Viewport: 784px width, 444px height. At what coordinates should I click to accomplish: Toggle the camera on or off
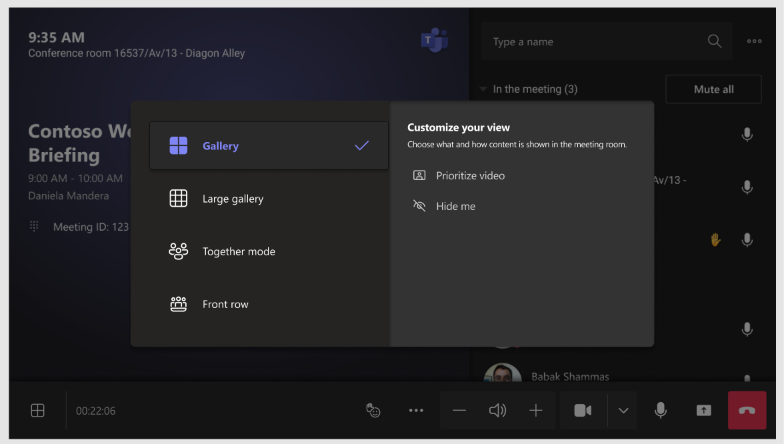pos(583,410)
